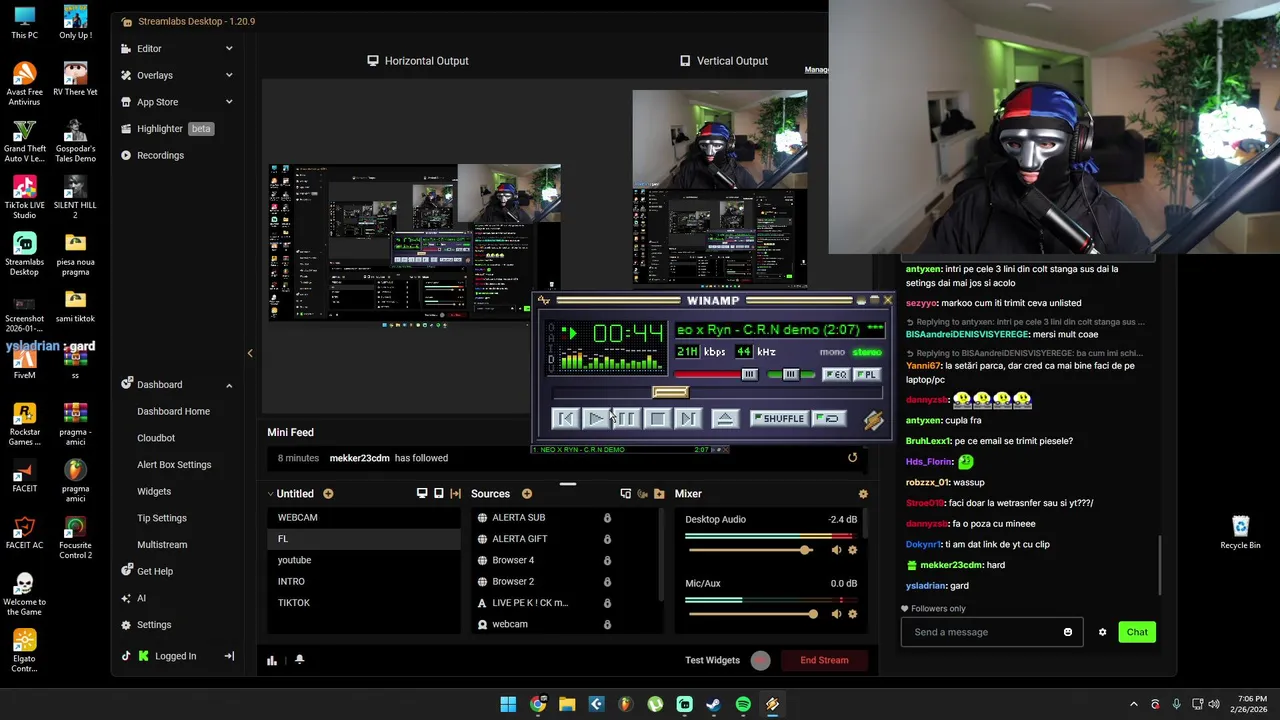Toggle the vertical display phone icon

point(439,494)
